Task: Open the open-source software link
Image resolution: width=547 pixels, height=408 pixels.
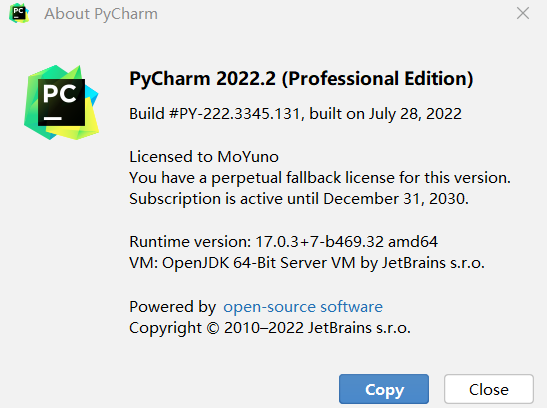Action: (303, 307)
